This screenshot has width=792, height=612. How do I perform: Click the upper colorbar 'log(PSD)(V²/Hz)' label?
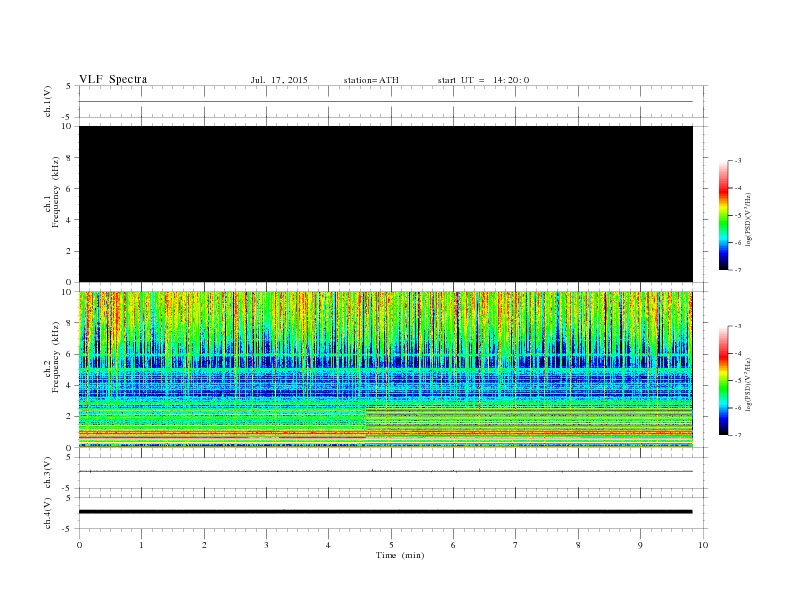coord(749,219)
